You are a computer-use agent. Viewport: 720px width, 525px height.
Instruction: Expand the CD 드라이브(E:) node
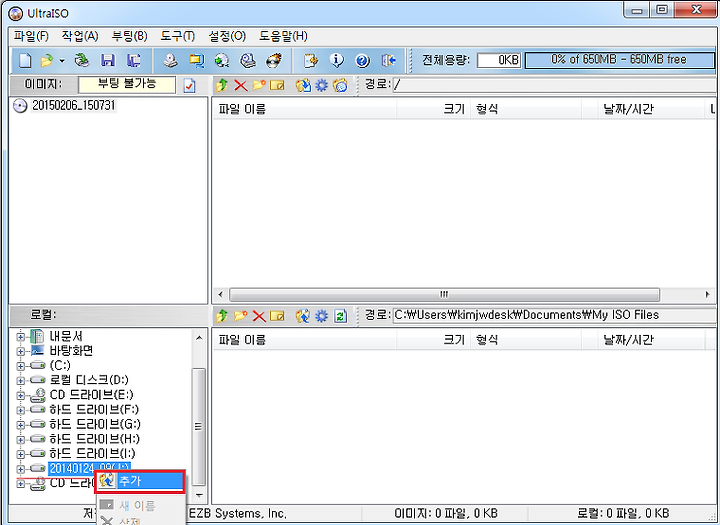click(20, 395)
